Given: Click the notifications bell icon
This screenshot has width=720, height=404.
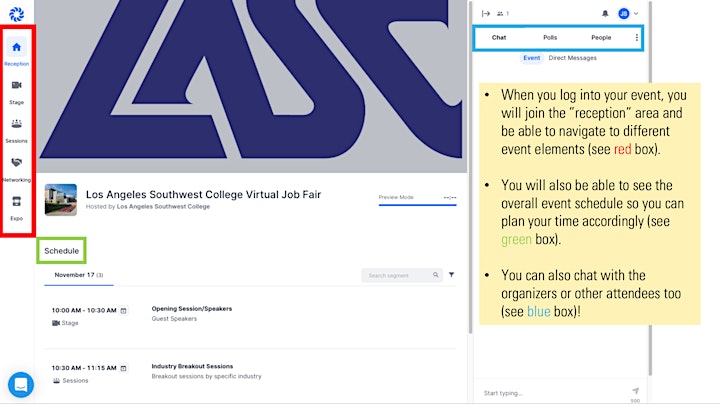Looking at the screenshot, I should (605, 14).
